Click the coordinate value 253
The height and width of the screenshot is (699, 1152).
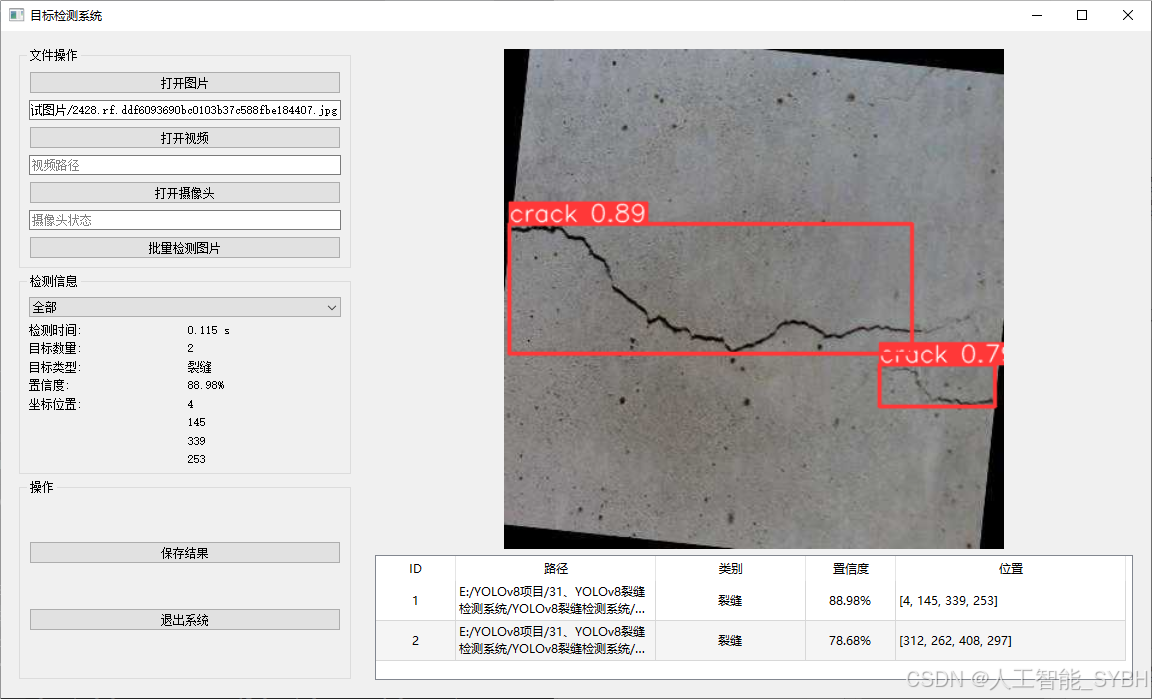coord(196,459)
